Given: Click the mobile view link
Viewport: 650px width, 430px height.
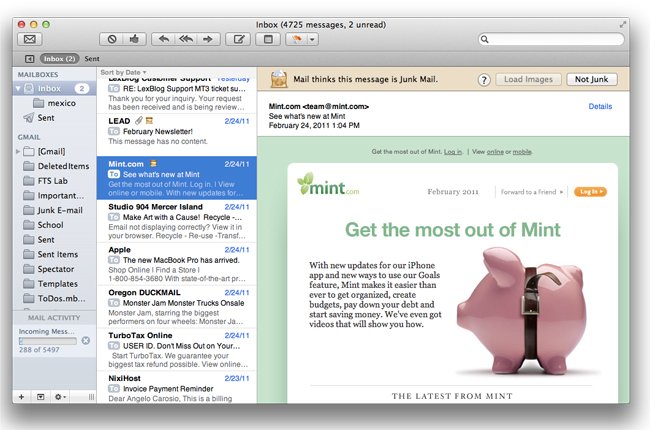Looking at the screenshot, I should pyautogui.click(x=522, y=152).
